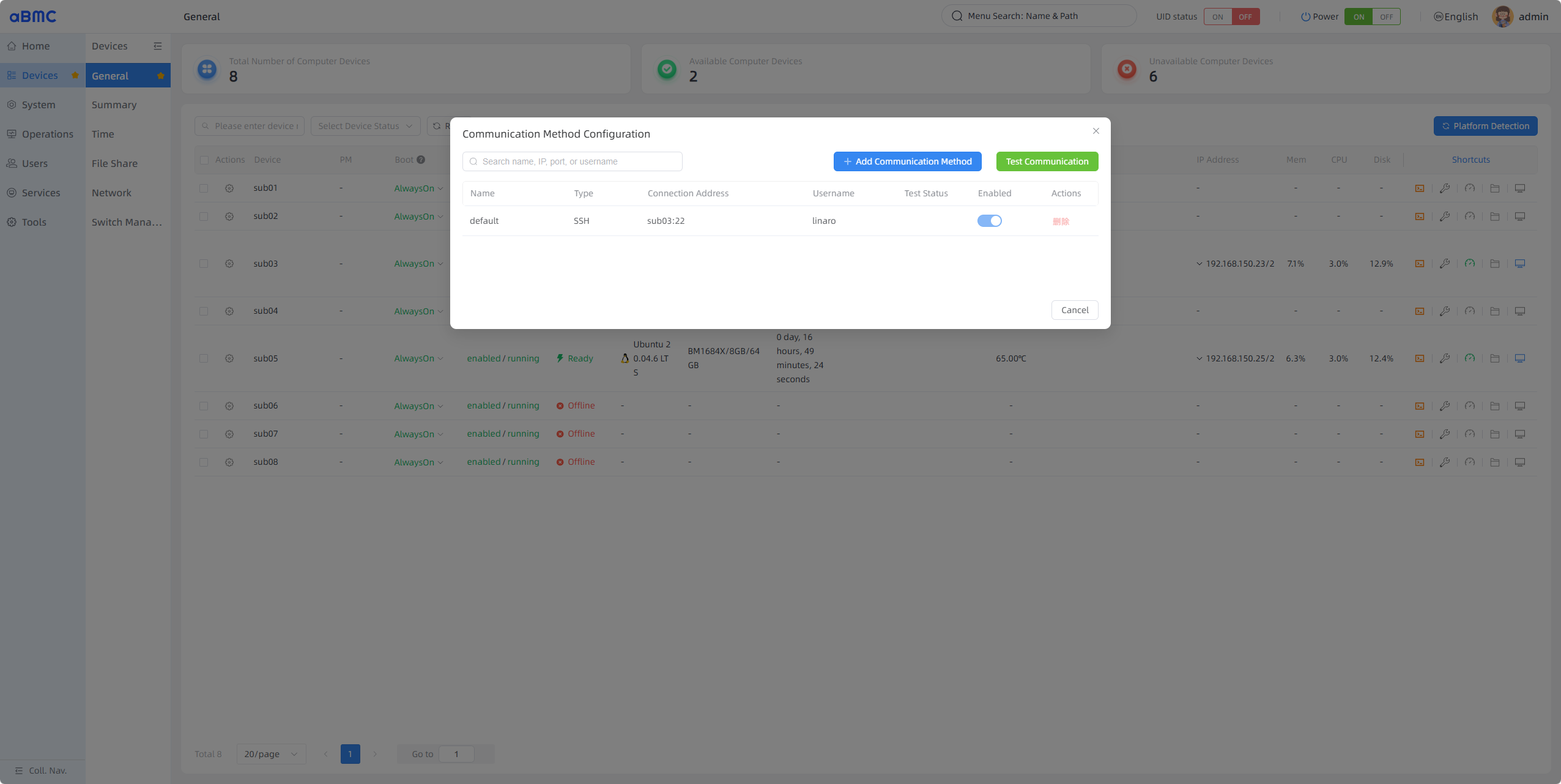Open File Share submenu item
The height and width of the screenshot is (784, 1561).
(x=128, y=163)
